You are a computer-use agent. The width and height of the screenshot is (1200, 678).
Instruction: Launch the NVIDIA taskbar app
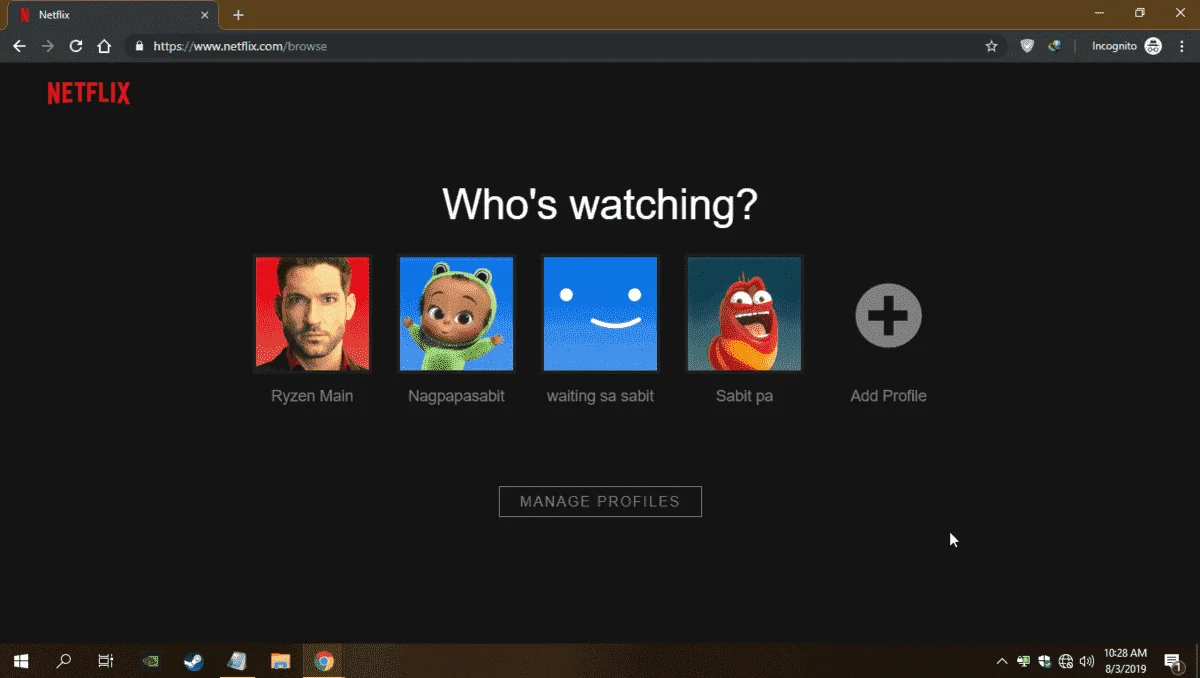pos(151,661)
